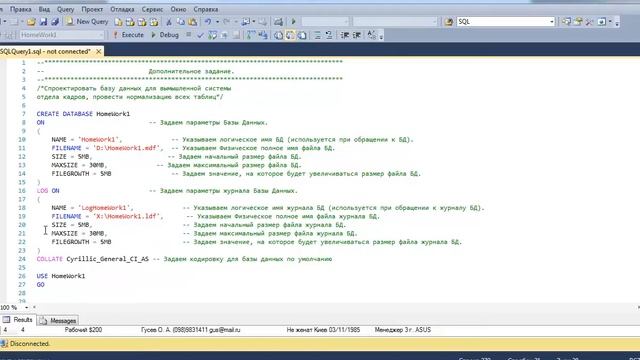Cut the selection with scissors icon
Screen dimensions: 640x360
tap(169, 22)
